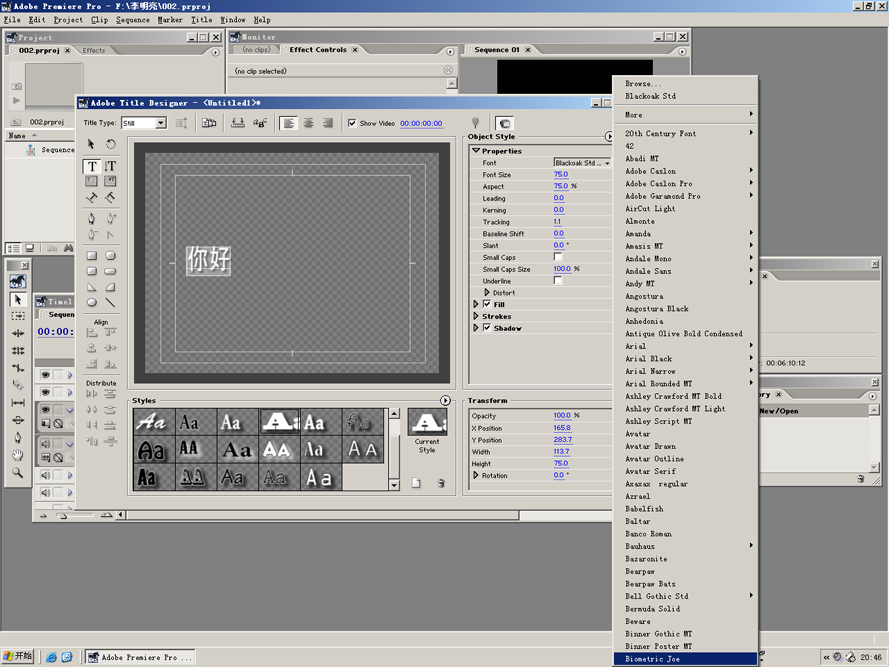Click the Font Size value 75.0
Screen dimensions: 889x667
561,175
